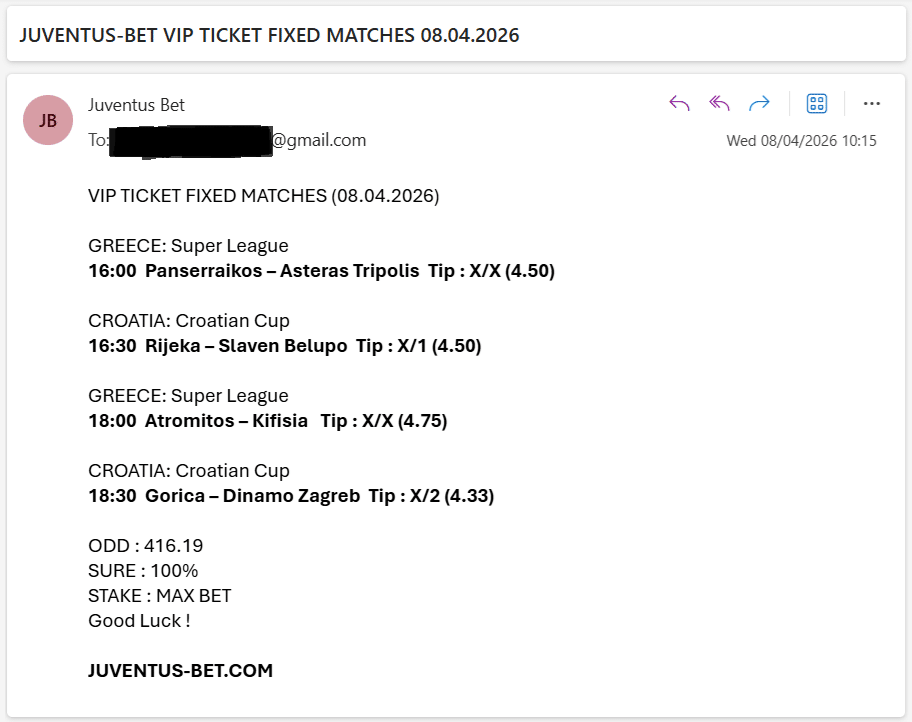Open the Apps grid icon
The image size is (912, 722).
[x=817, y=103]
